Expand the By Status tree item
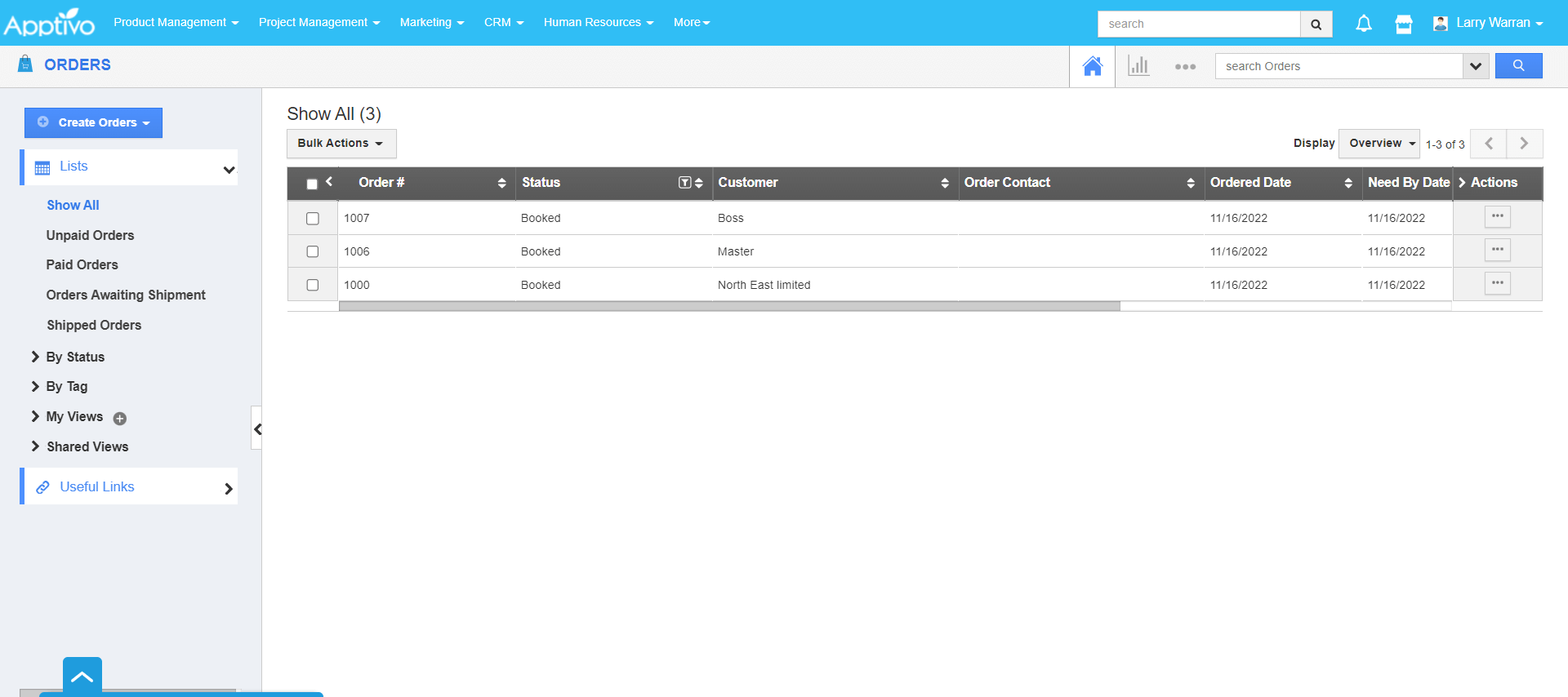This screenshot has height=697, width=1568. coord(35,357)
